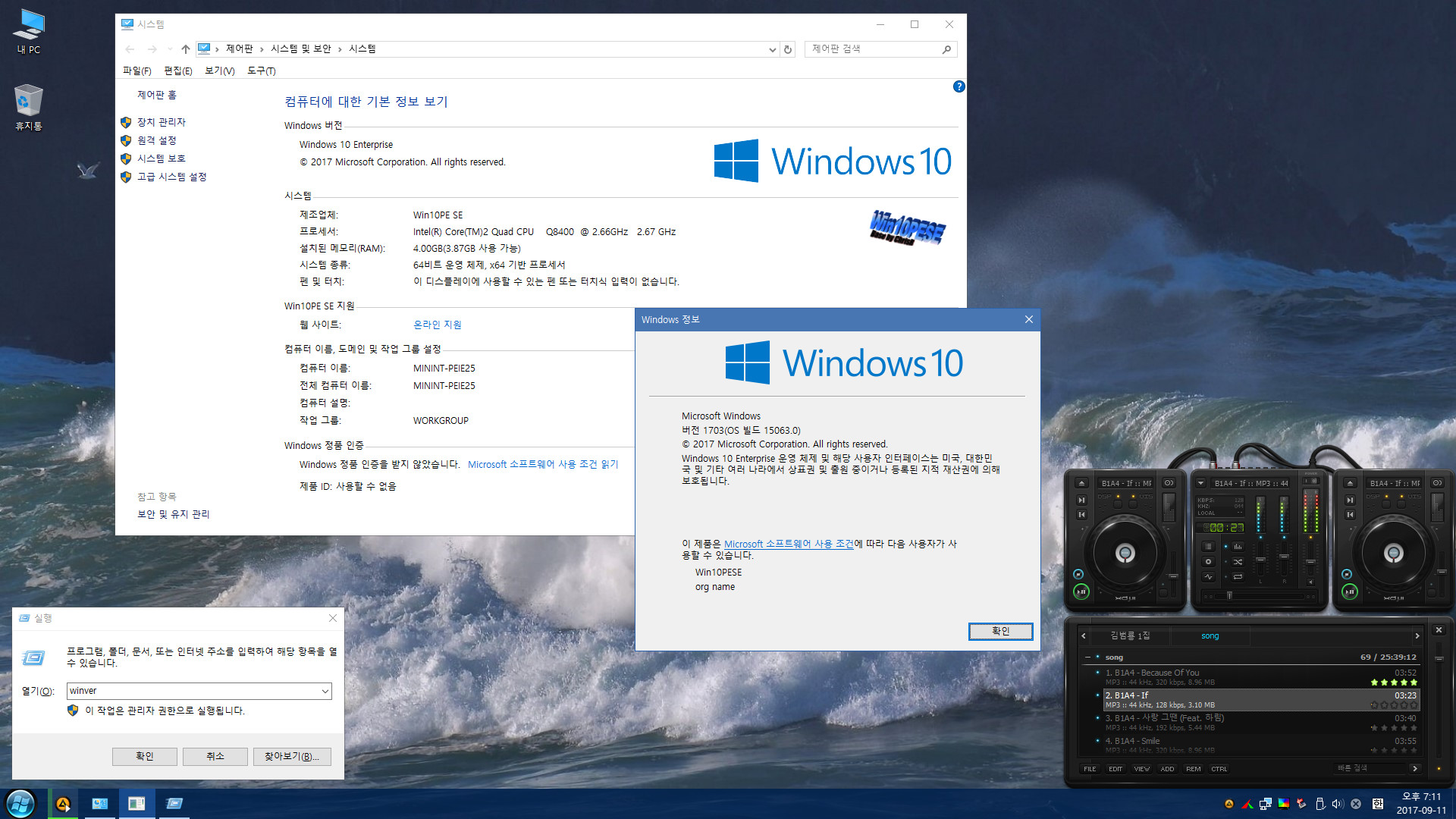
Task: Collapse the song group in the playlist
Action: click(1087, 657)
